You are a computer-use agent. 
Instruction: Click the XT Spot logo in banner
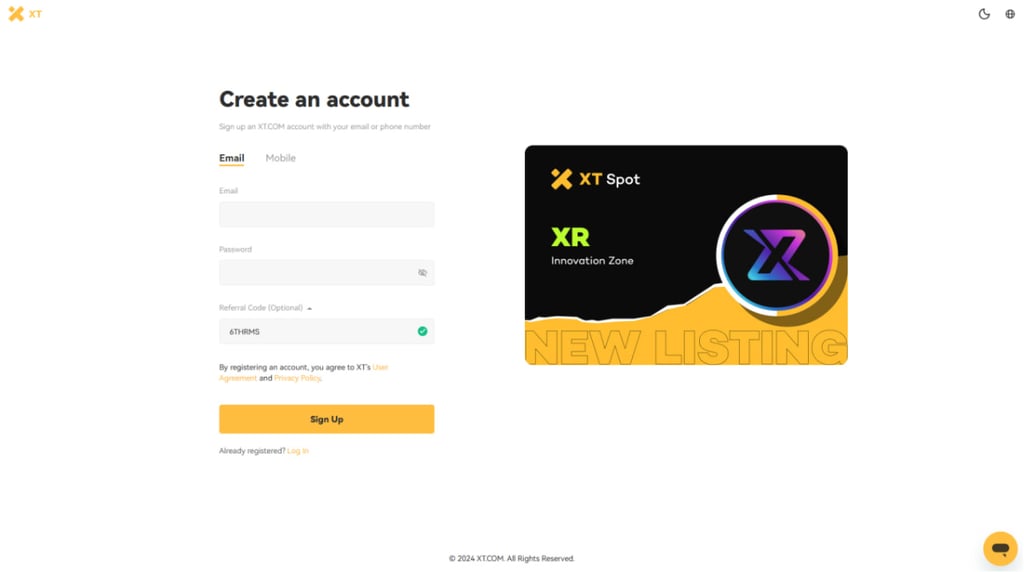pyautogui.click(x=595, y=179)
